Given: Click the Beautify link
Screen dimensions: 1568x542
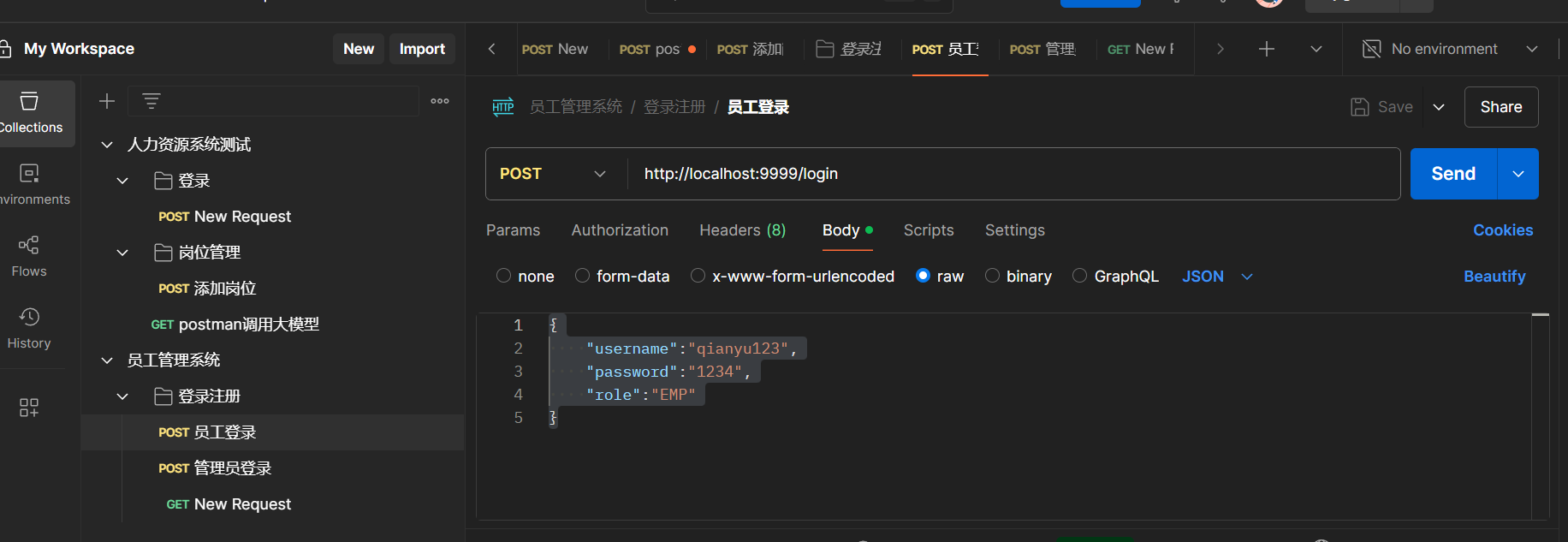Looking at the screenshot, I should tap(1494, 277).
